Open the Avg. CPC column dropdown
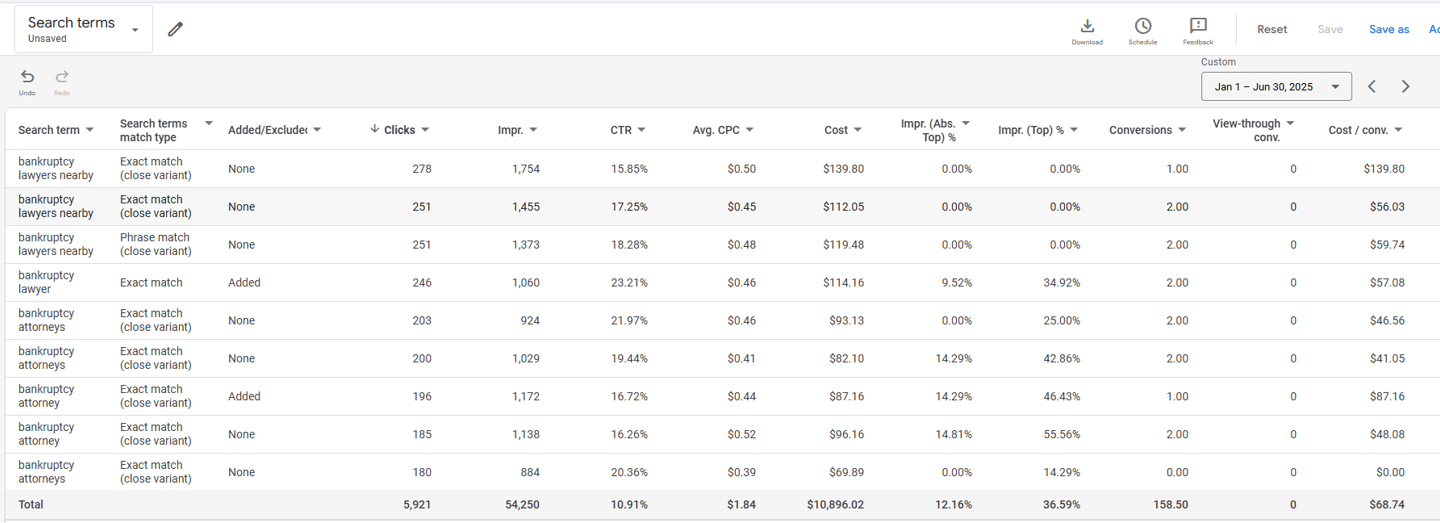Screen dimensions: 1440x523 coord(750,130)
